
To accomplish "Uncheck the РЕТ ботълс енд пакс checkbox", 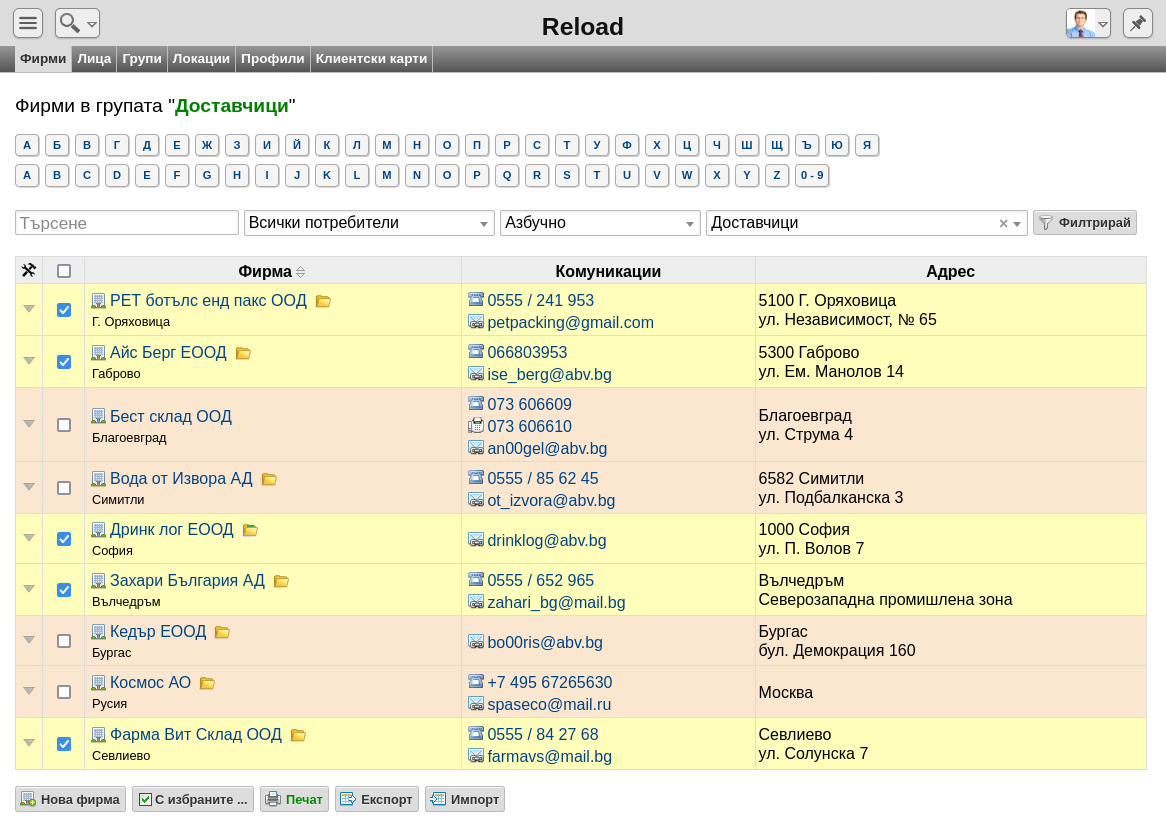I will [64, 310].
